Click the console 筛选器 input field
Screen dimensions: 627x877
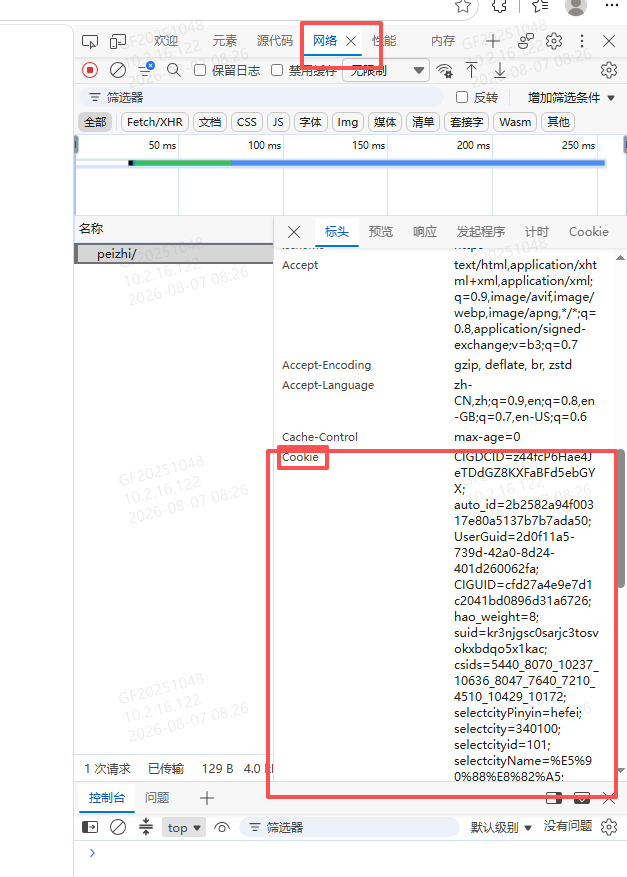pos(350,827)
